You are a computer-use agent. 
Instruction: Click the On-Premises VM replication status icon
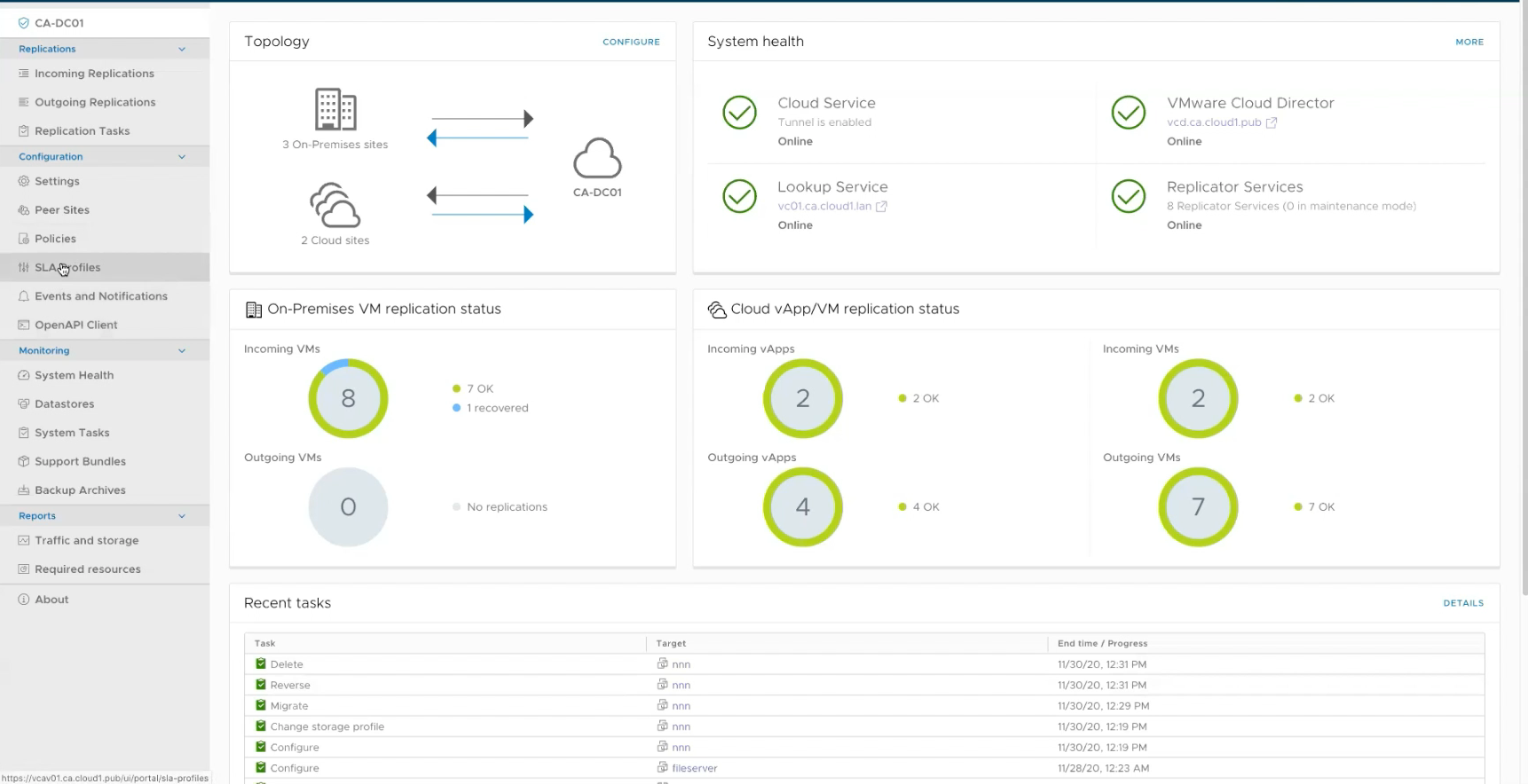coord(254,310)
